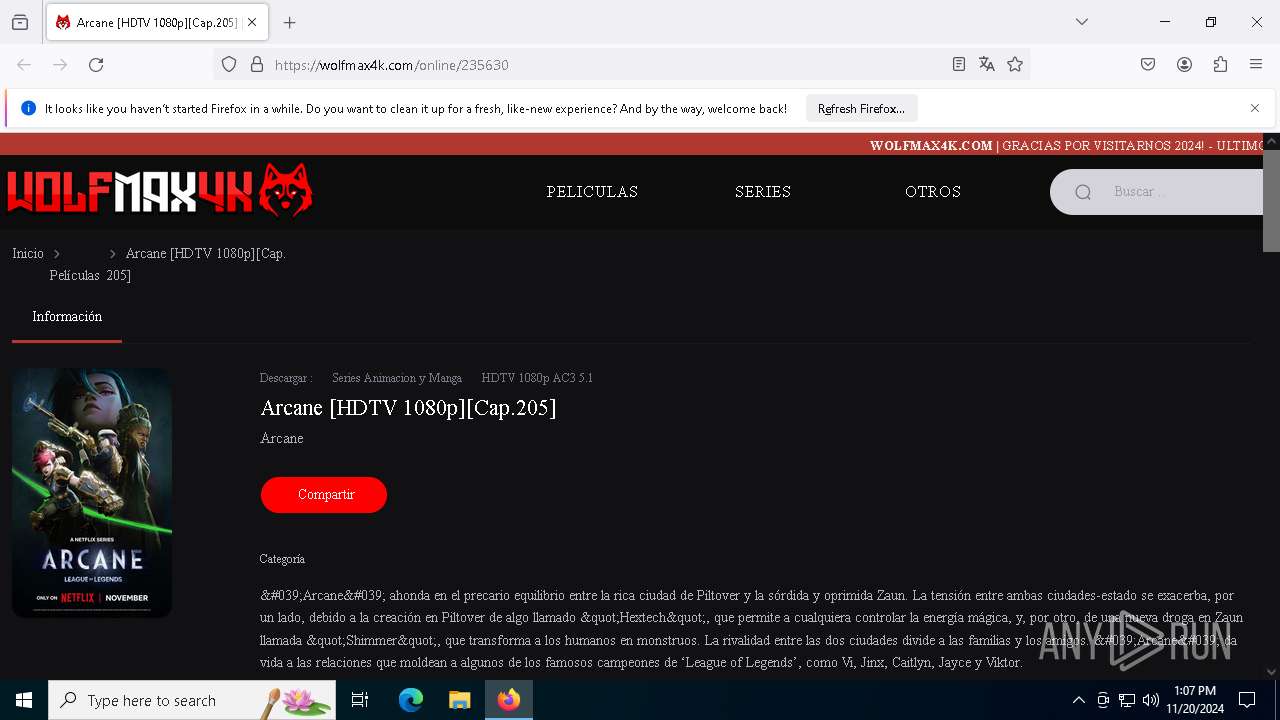Reload the current page
The width and height of the screenshot is (1280, 720).
pyautogui.click(x=96, y=65)
